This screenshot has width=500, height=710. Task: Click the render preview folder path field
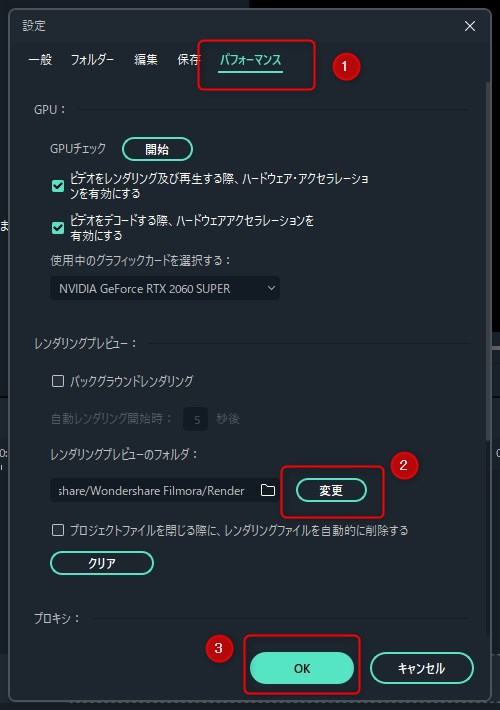point(154,490)
